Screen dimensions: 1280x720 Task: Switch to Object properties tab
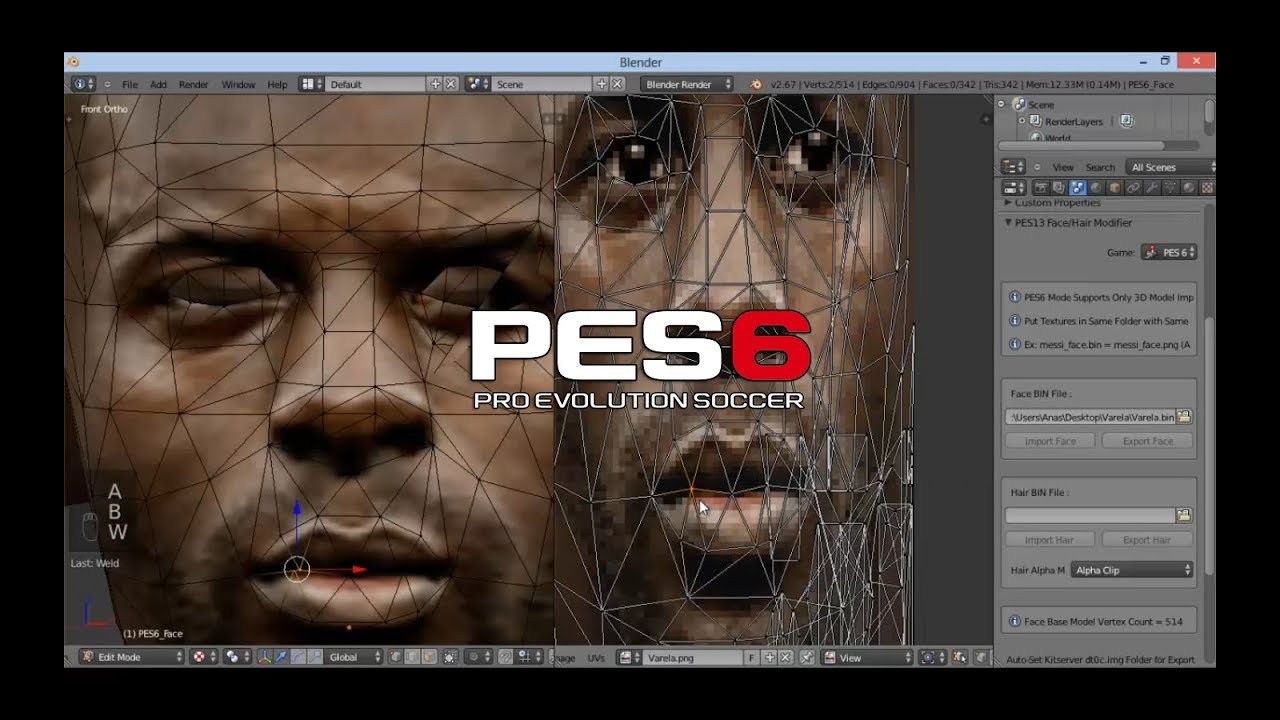[1115, 187]
